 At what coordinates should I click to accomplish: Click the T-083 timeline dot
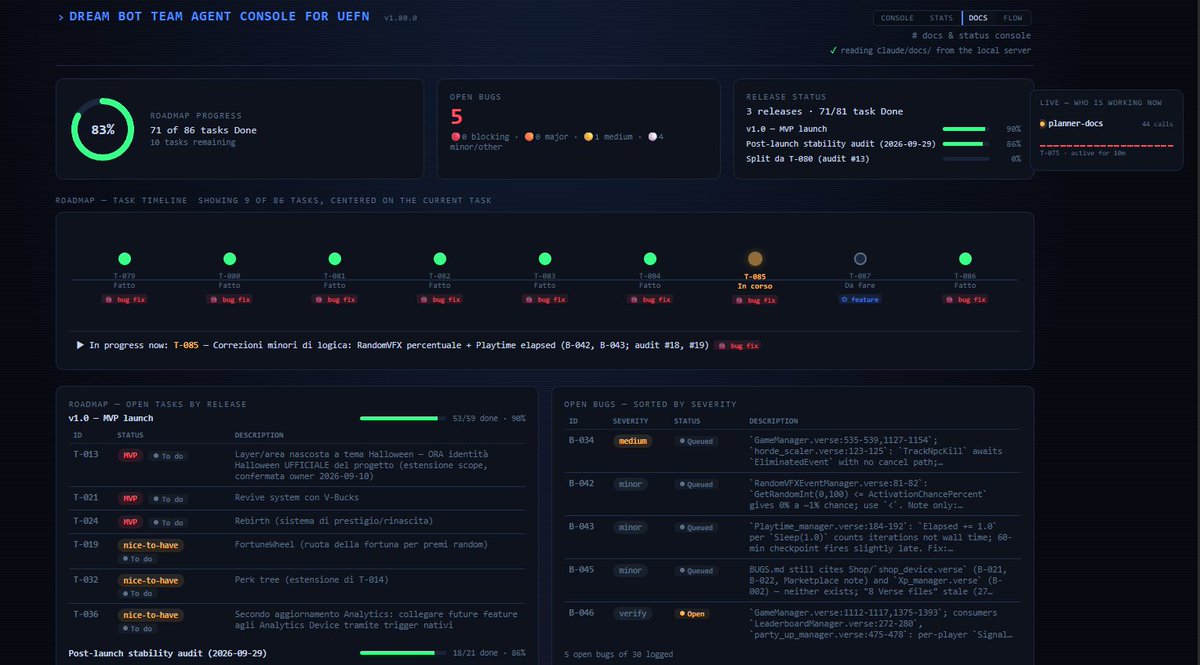click(545, 259)
